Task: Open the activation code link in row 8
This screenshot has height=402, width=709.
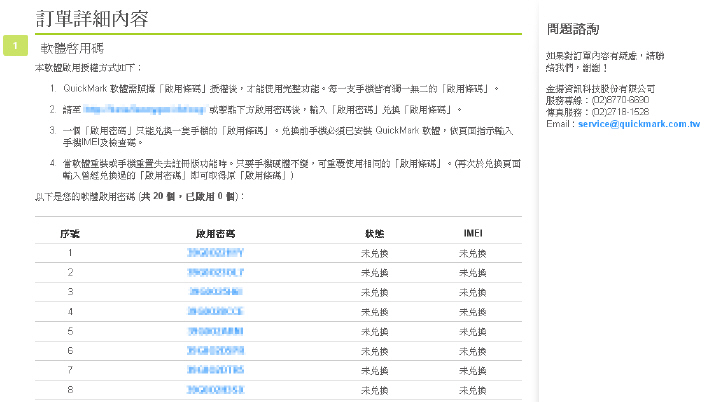Action: (215, 389)
